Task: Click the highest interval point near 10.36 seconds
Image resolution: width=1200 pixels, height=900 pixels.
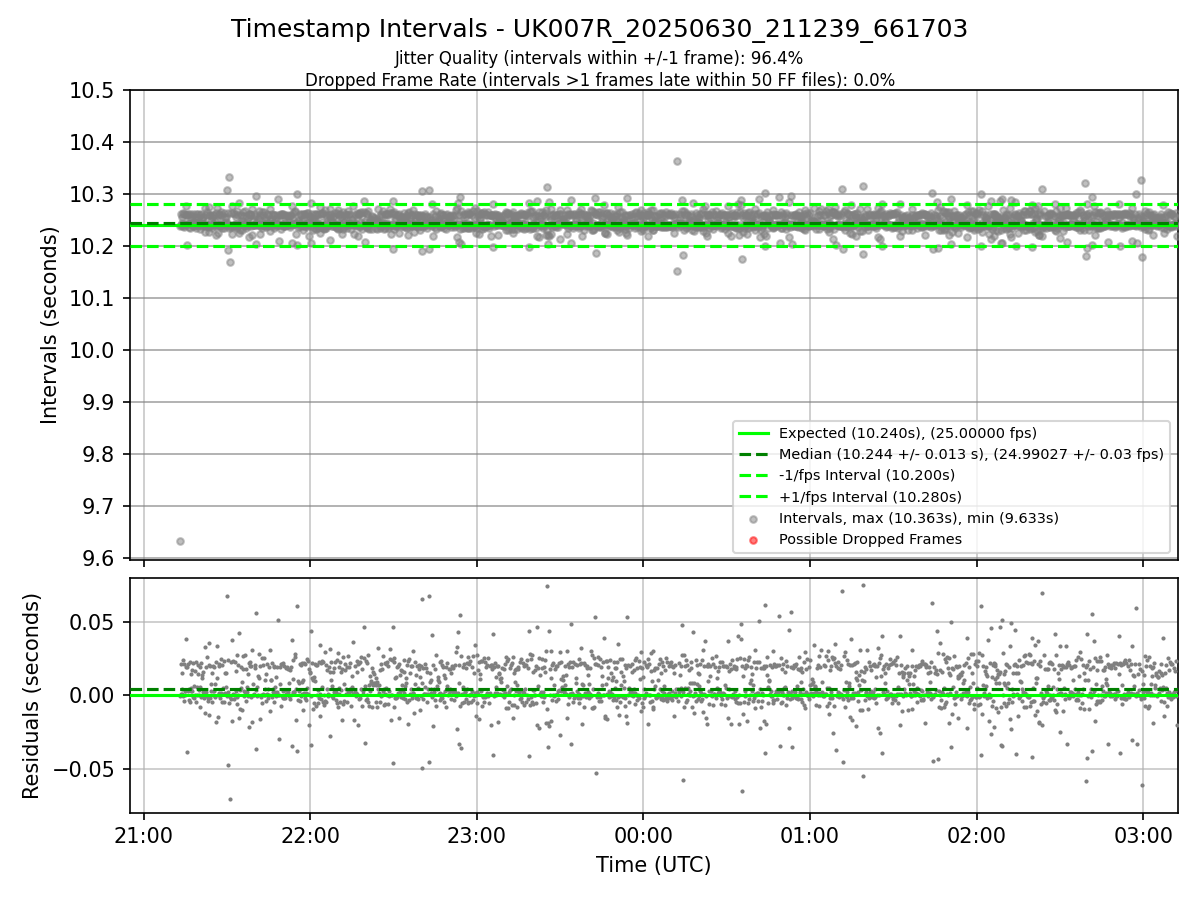Action: tap(677, 161)
